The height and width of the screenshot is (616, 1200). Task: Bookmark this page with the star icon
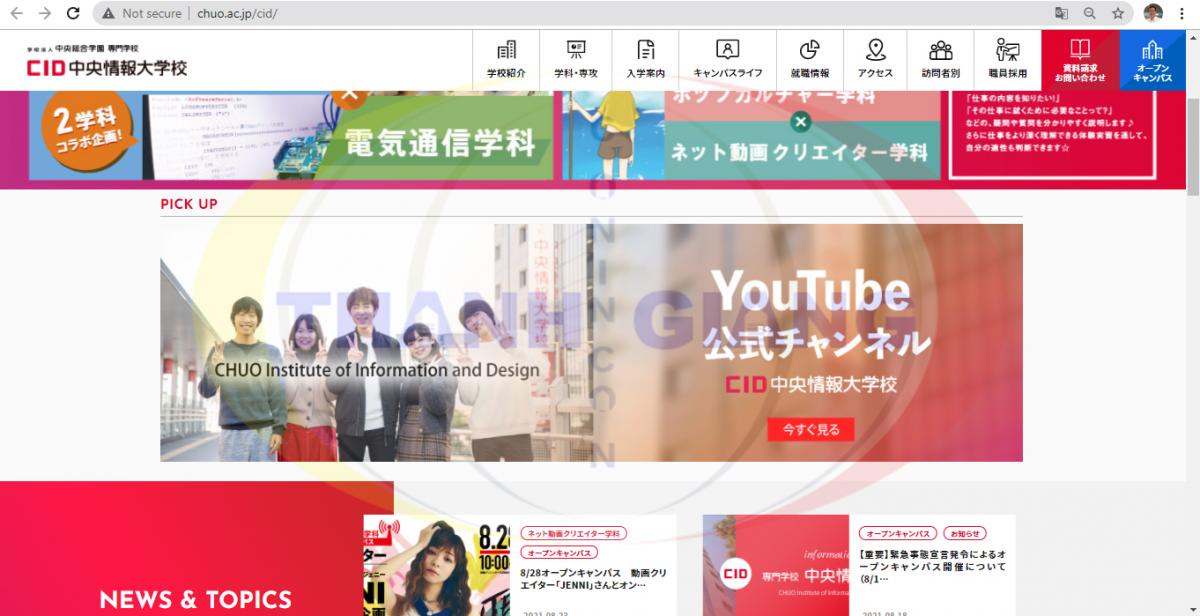[1117, 14]
